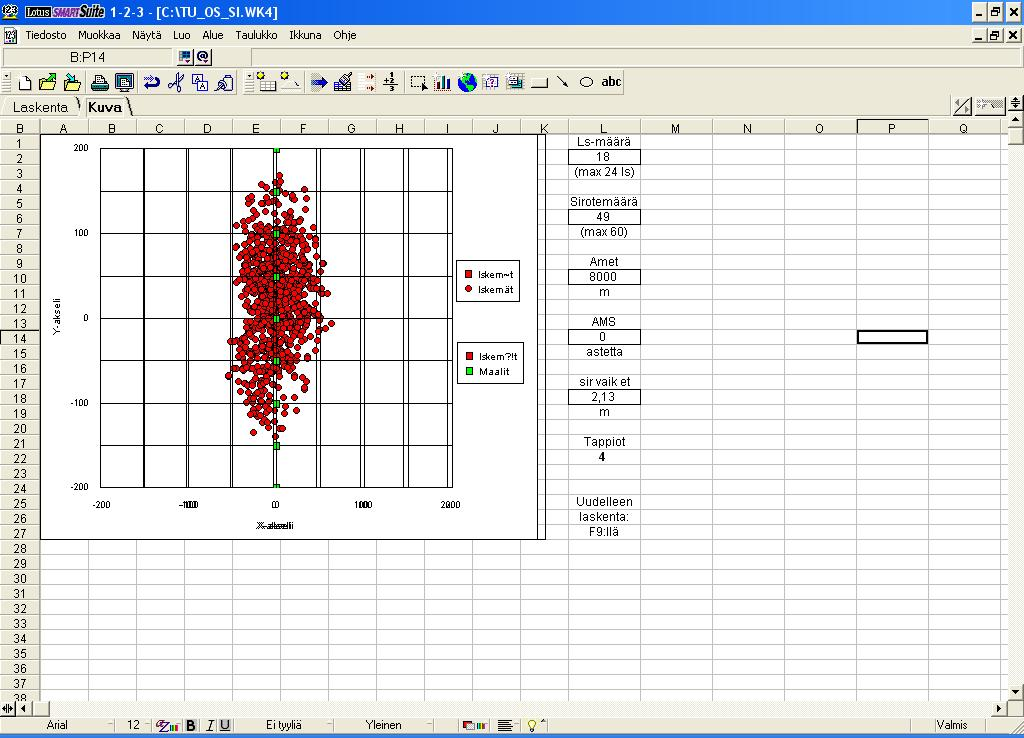Open the 'Yleinen' number format selector

(383, 726)
